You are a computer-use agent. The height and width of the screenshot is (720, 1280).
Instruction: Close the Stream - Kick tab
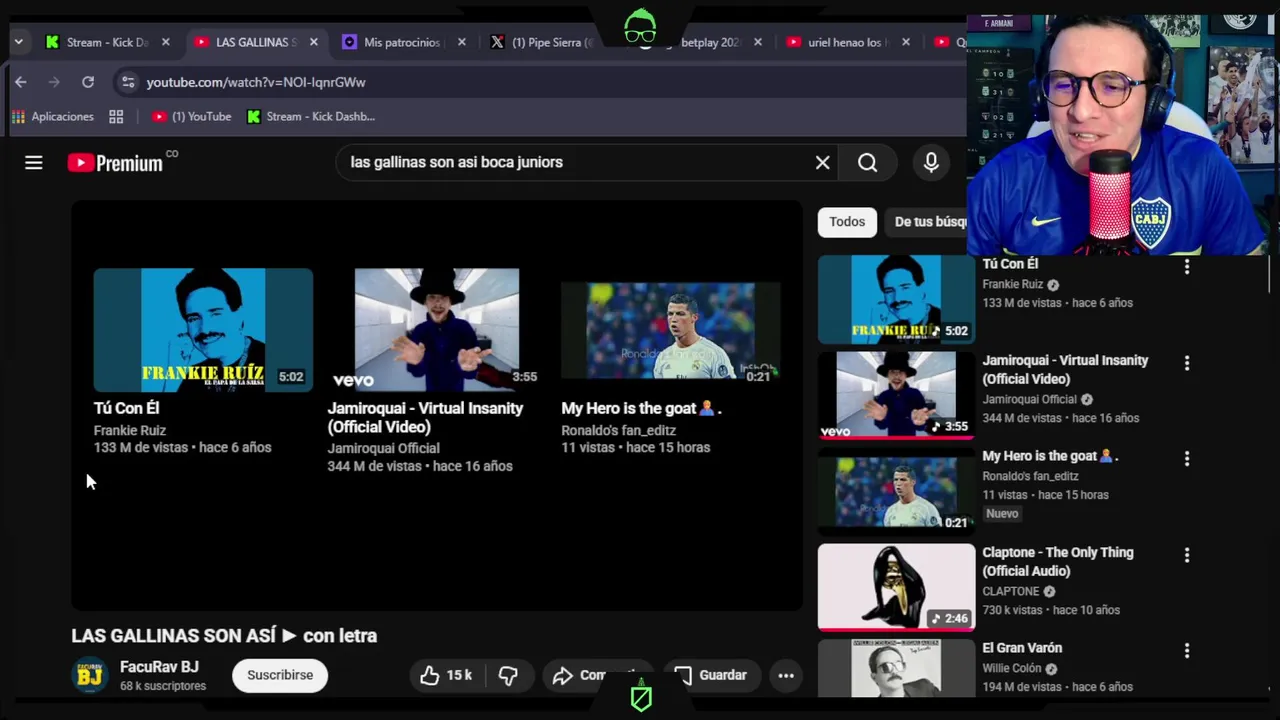pos(166,42)
